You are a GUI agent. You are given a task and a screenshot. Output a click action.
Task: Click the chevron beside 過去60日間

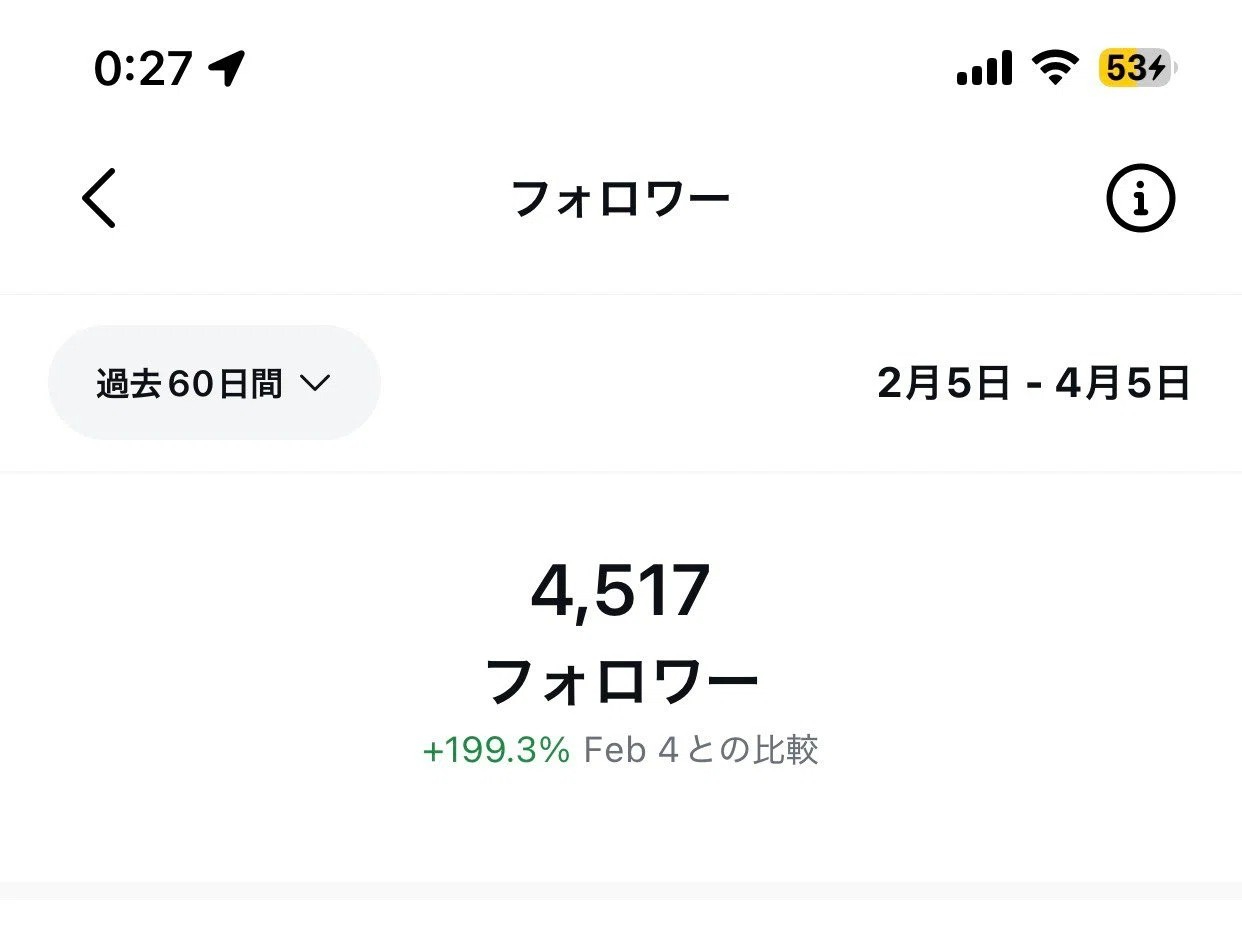[x=314, y=383]
